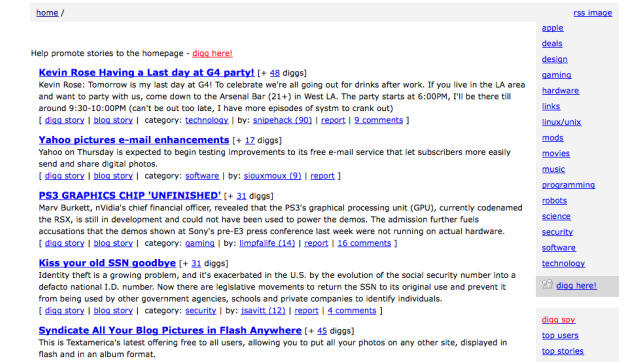Open the top users link
The height and width of the screenshot is (362, 640).
pos(560,335)
